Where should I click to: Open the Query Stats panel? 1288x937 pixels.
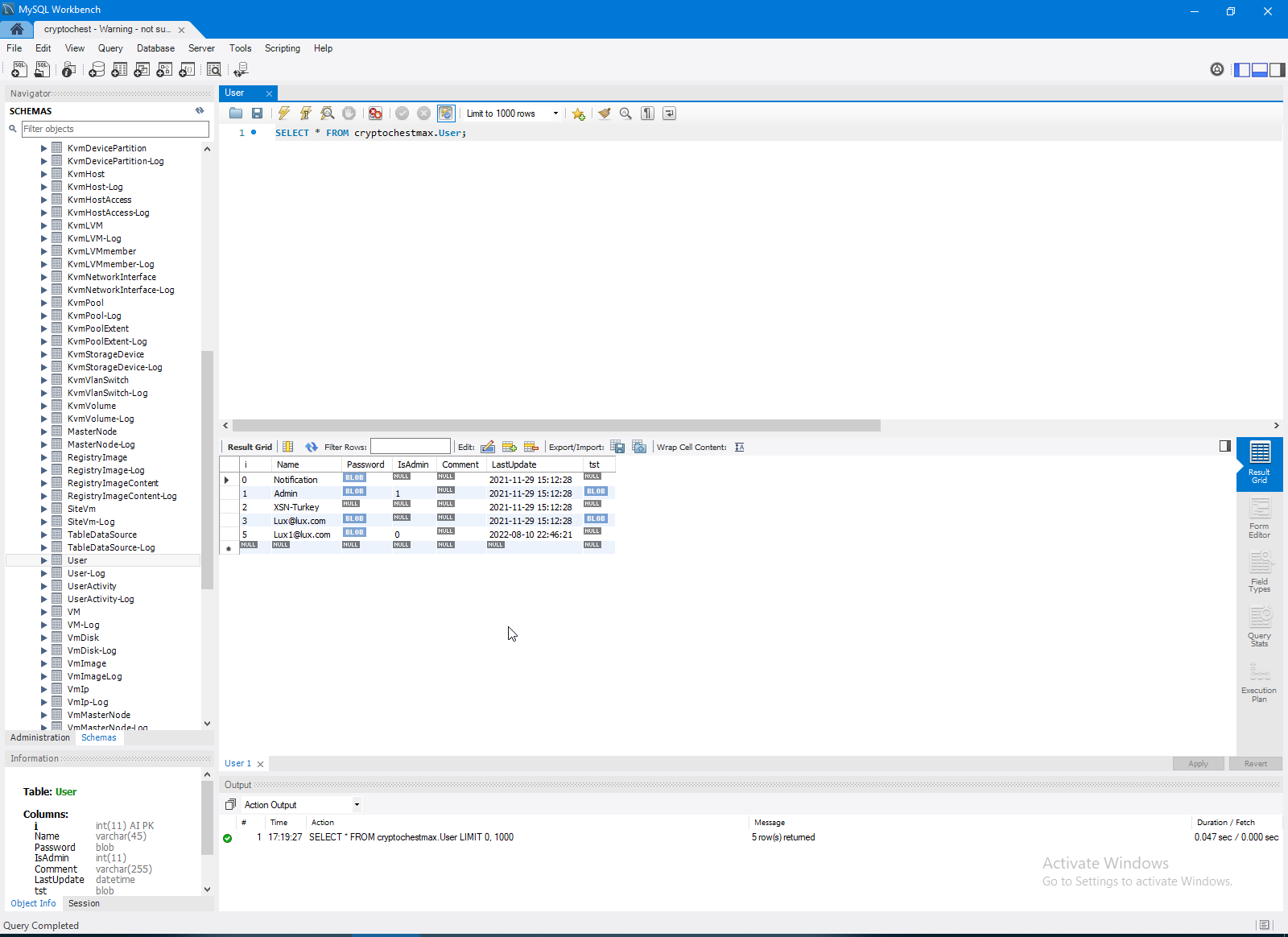1260,627
